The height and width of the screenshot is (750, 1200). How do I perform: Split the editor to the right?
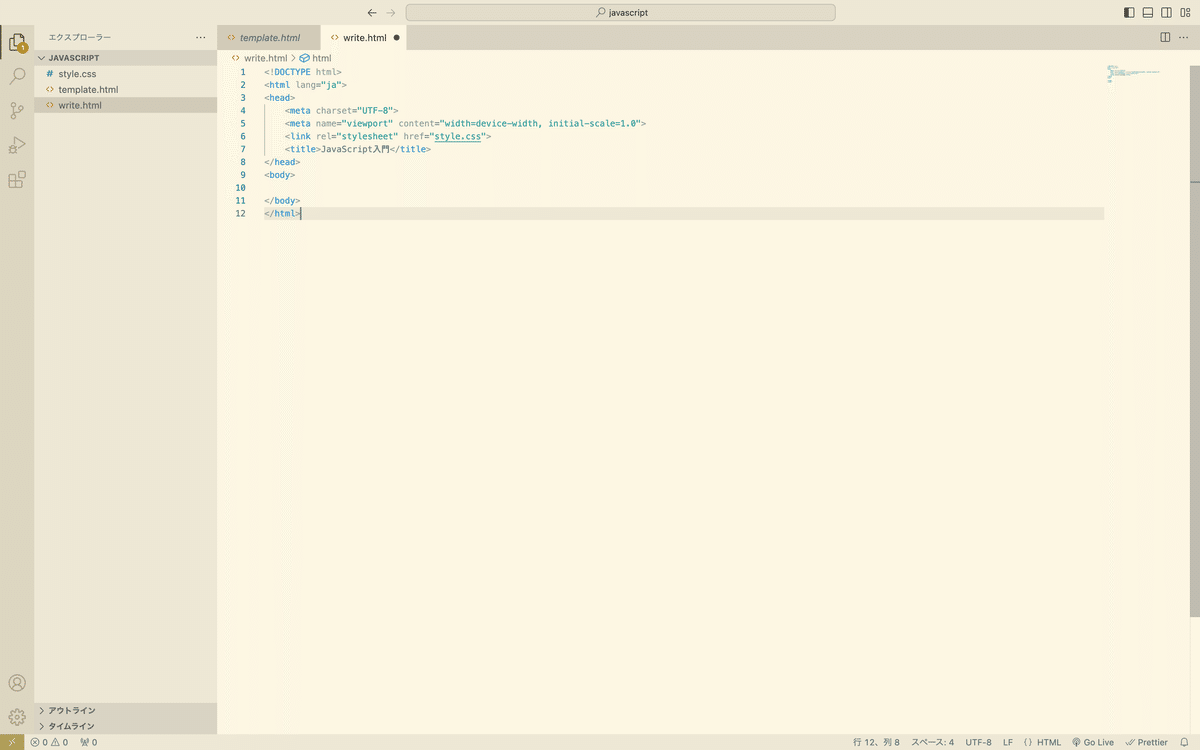point(1165,37)
